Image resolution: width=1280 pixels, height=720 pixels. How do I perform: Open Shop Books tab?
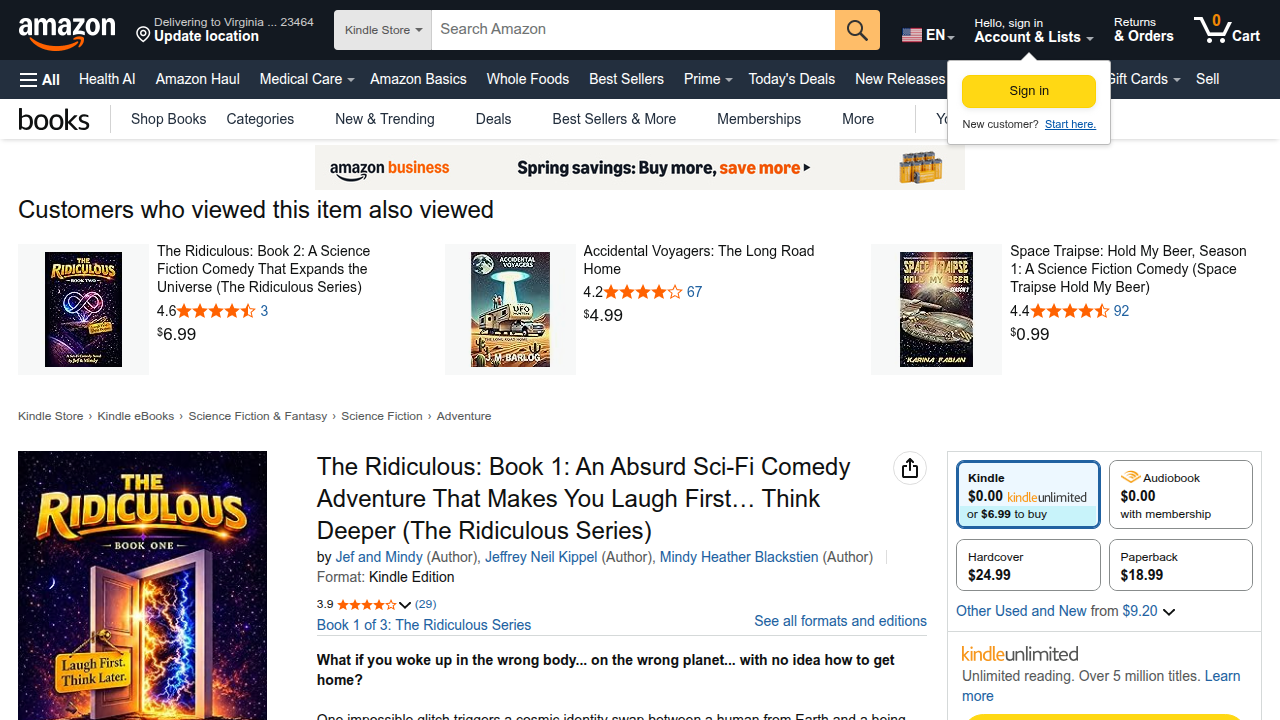coord(168,119)
